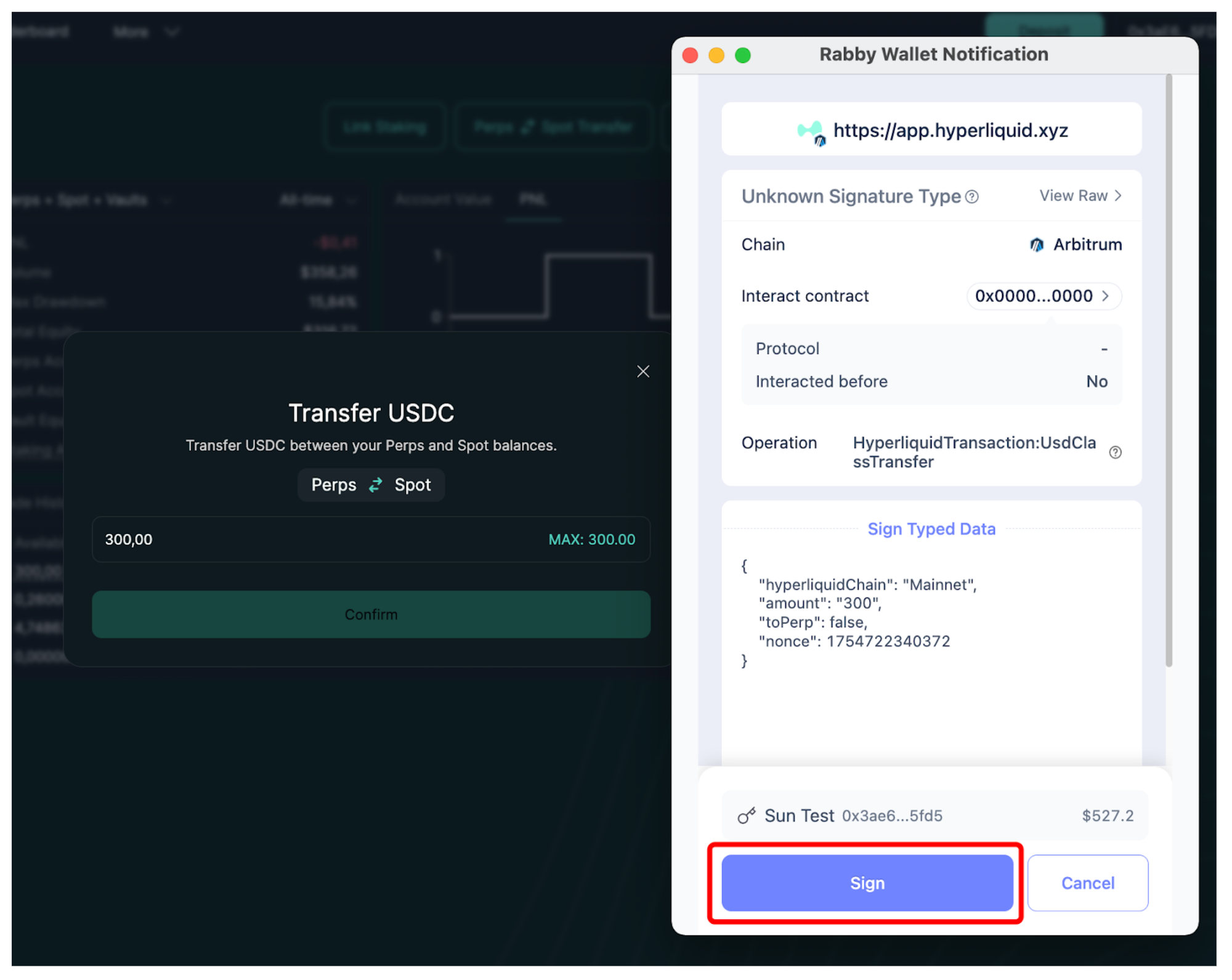This screenshot has height=980, width=1232.
Task: Click the Arbitrum chain icon
Action: coord(1037,245)
